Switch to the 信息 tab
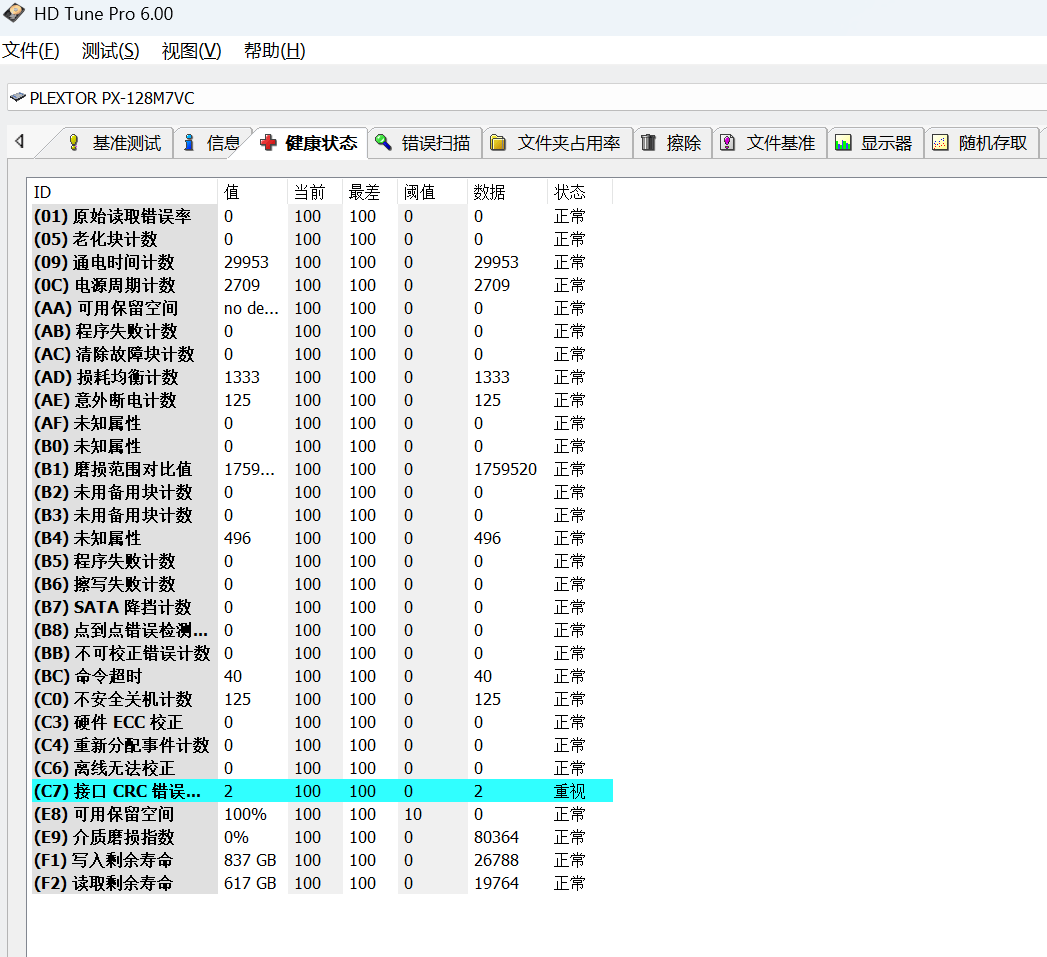Viewport: 1047px width, 957px height. (x=212, y=143)
